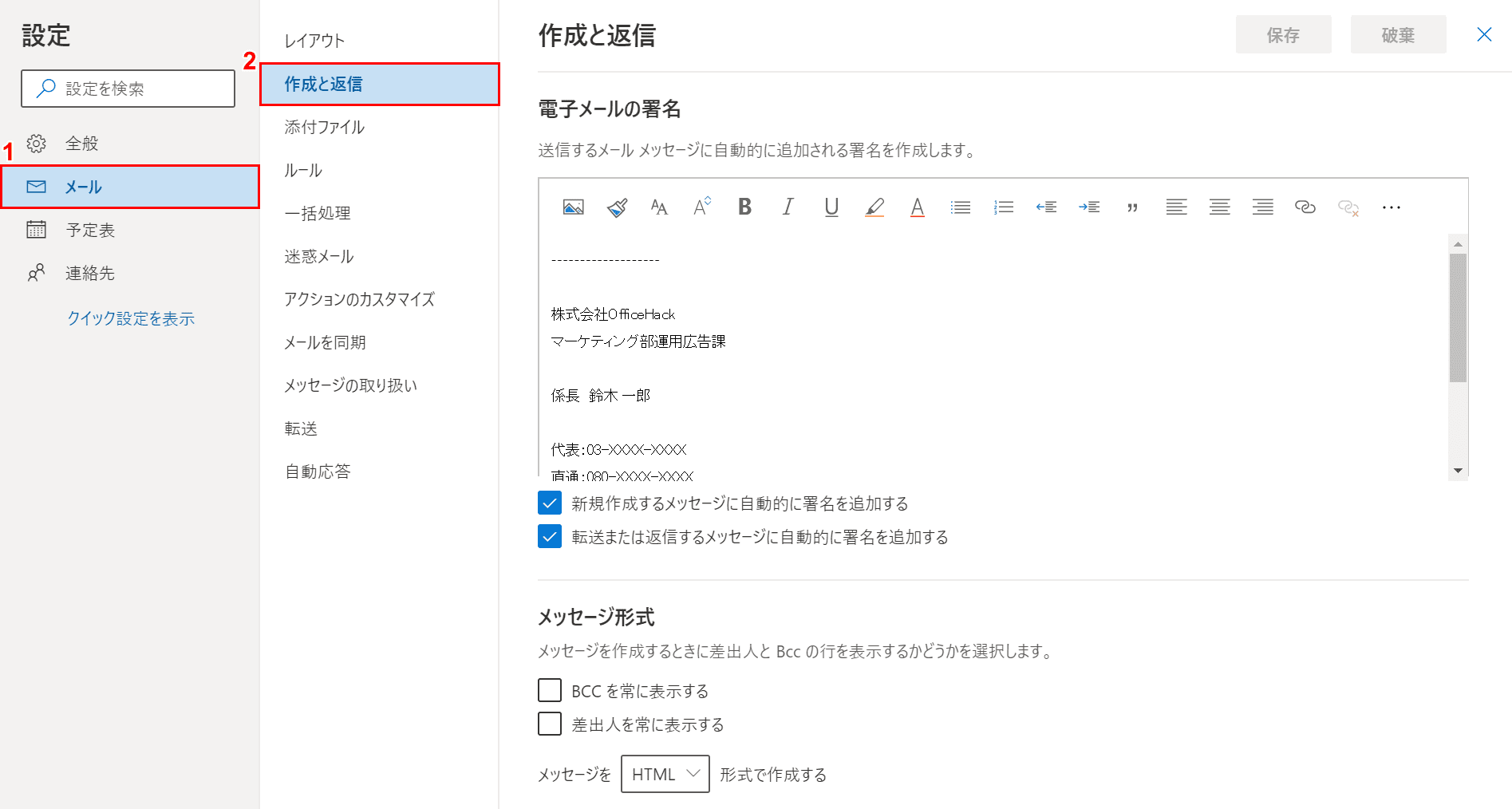Uncheck auto-add signature to new messages
The width and height of the screenshot is (1512, 809).
pyautogui.click(x=550, y=503)
